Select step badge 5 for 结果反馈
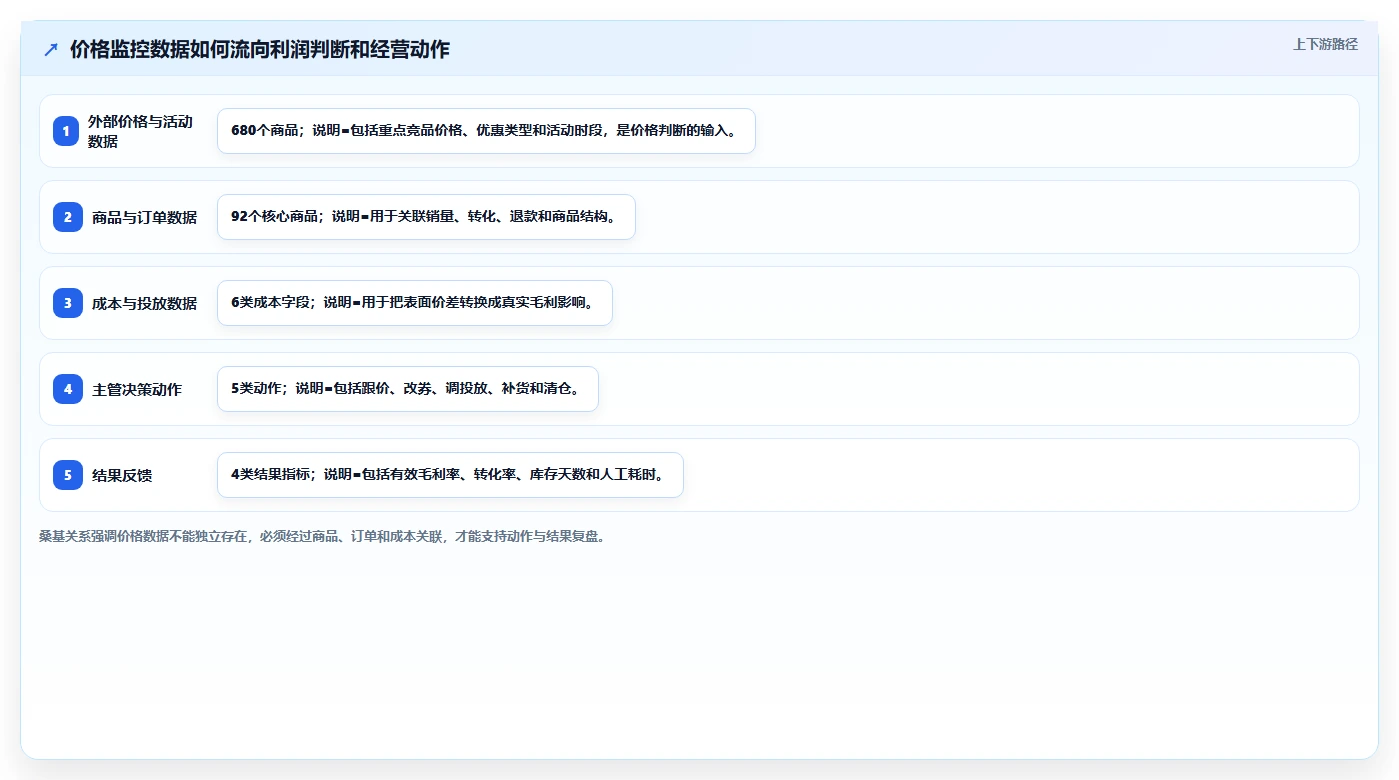Viewport: 1399px width, 780px height. pos(66,475)
